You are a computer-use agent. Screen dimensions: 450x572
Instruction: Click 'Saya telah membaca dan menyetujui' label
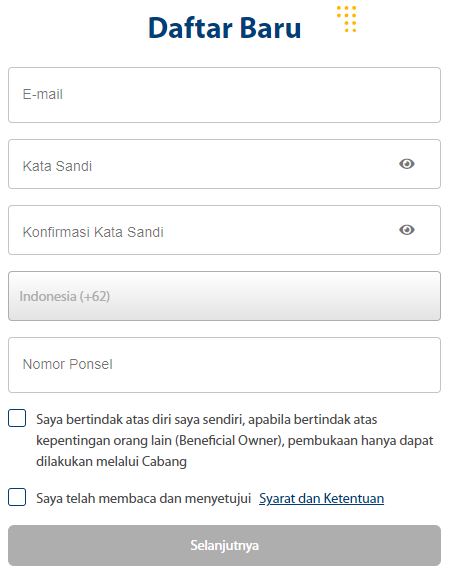144,498
